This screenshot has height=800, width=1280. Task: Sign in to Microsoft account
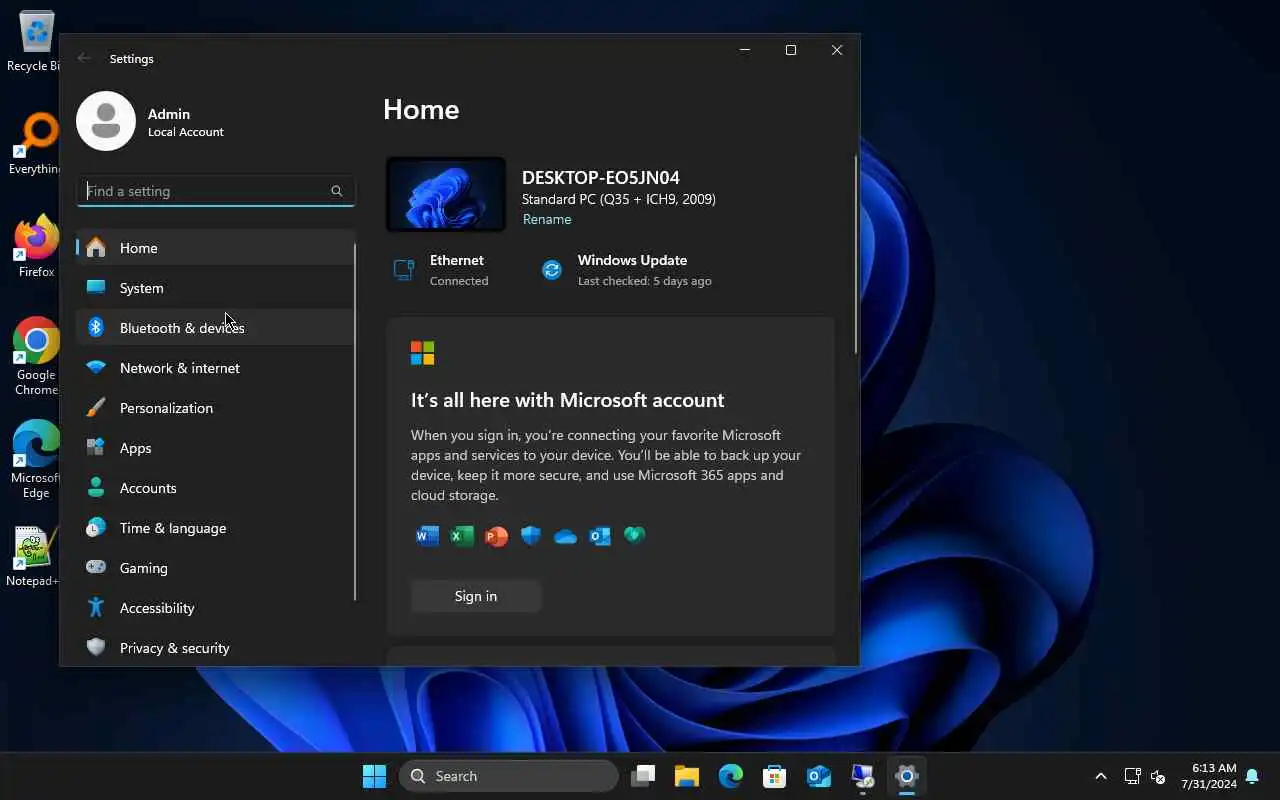[476, 596]
